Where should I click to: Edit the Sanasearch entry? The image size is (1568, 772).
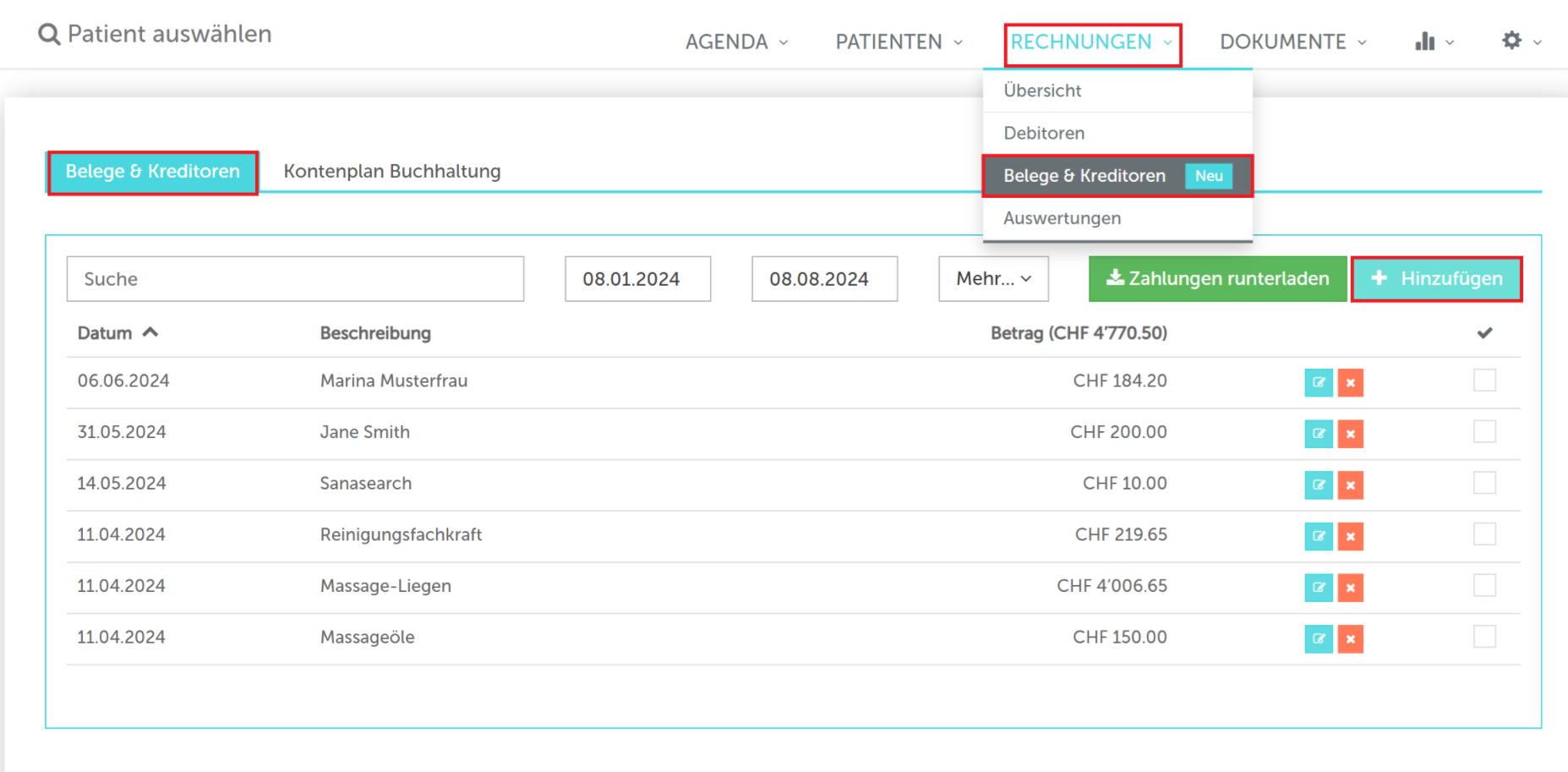pos(1319,485)
